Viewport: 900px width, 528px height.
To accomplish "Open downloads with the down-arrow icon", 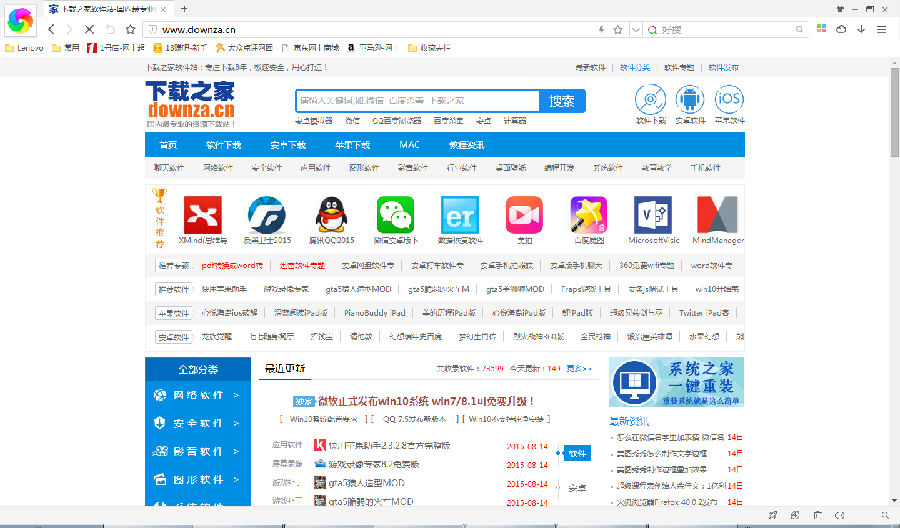I will coord(861,29).
